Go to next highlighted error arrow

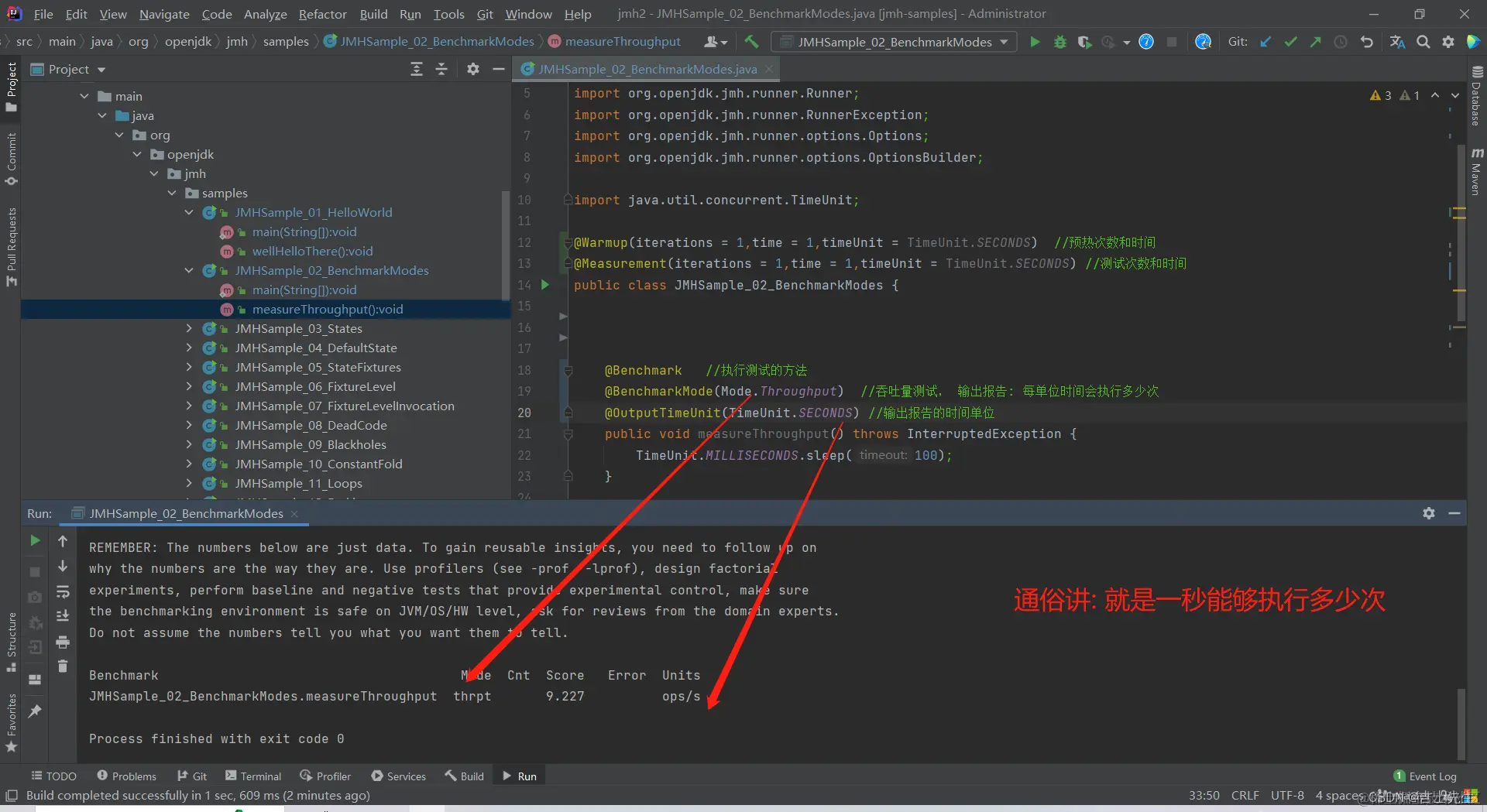(x=1454, y=95)
